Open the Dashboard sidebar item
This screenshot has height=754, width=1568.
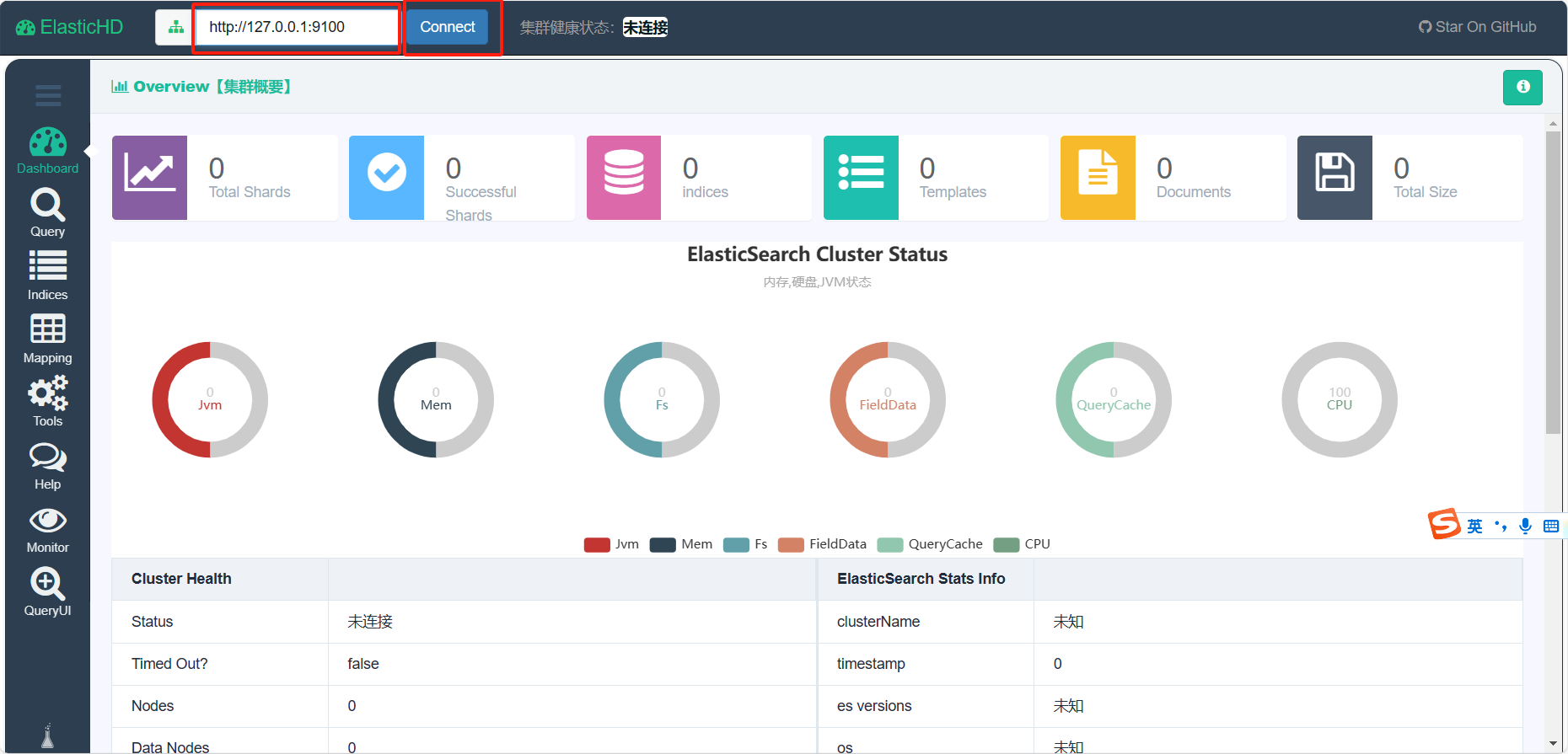coord(47,151)
